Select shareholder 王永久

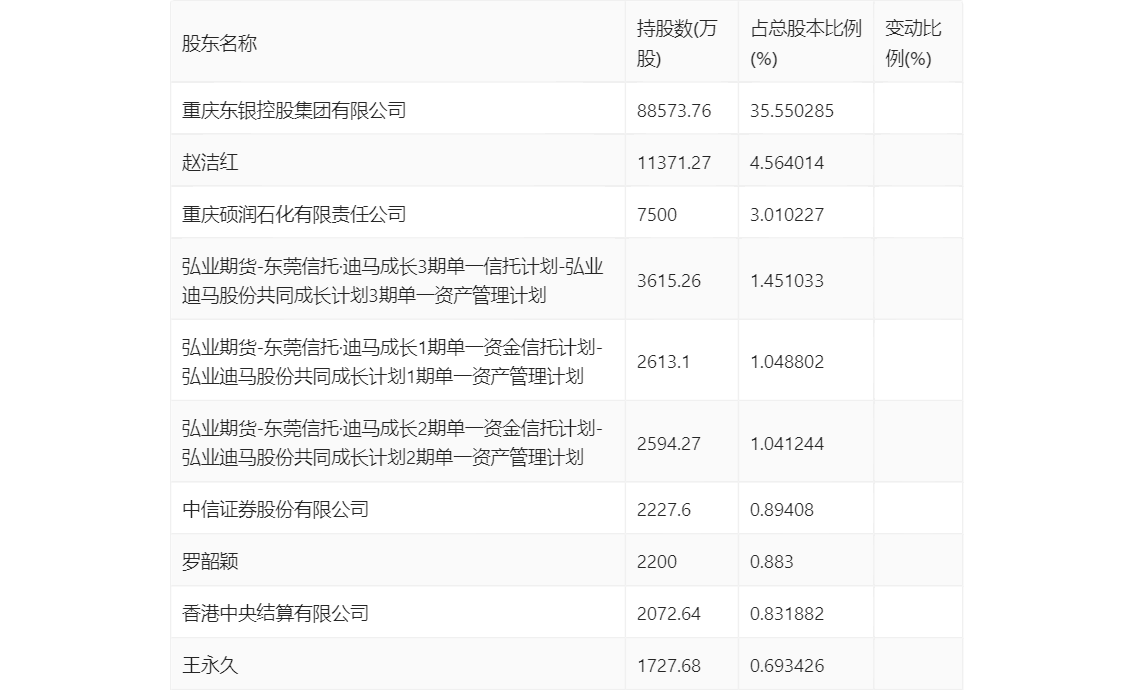(210, 665)
